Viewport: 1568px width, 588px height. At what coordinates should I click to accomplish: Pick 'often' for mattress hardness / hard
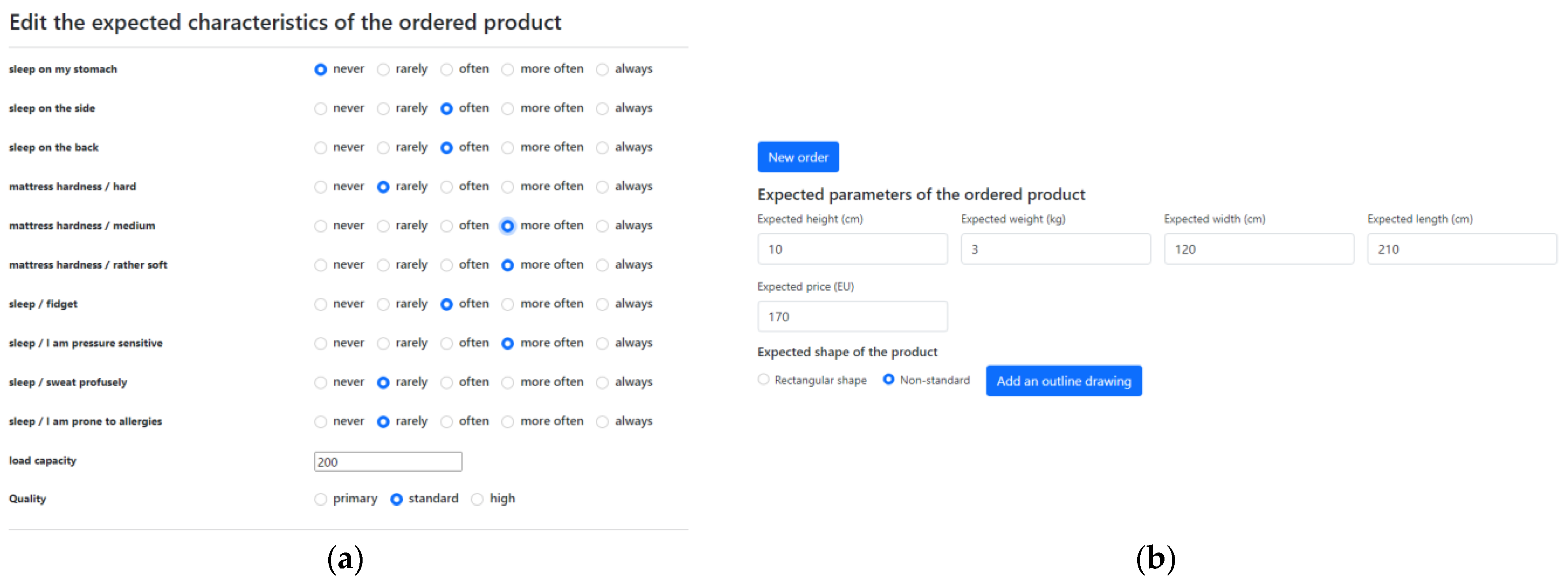pyautogui.click(x=446, y=187)
